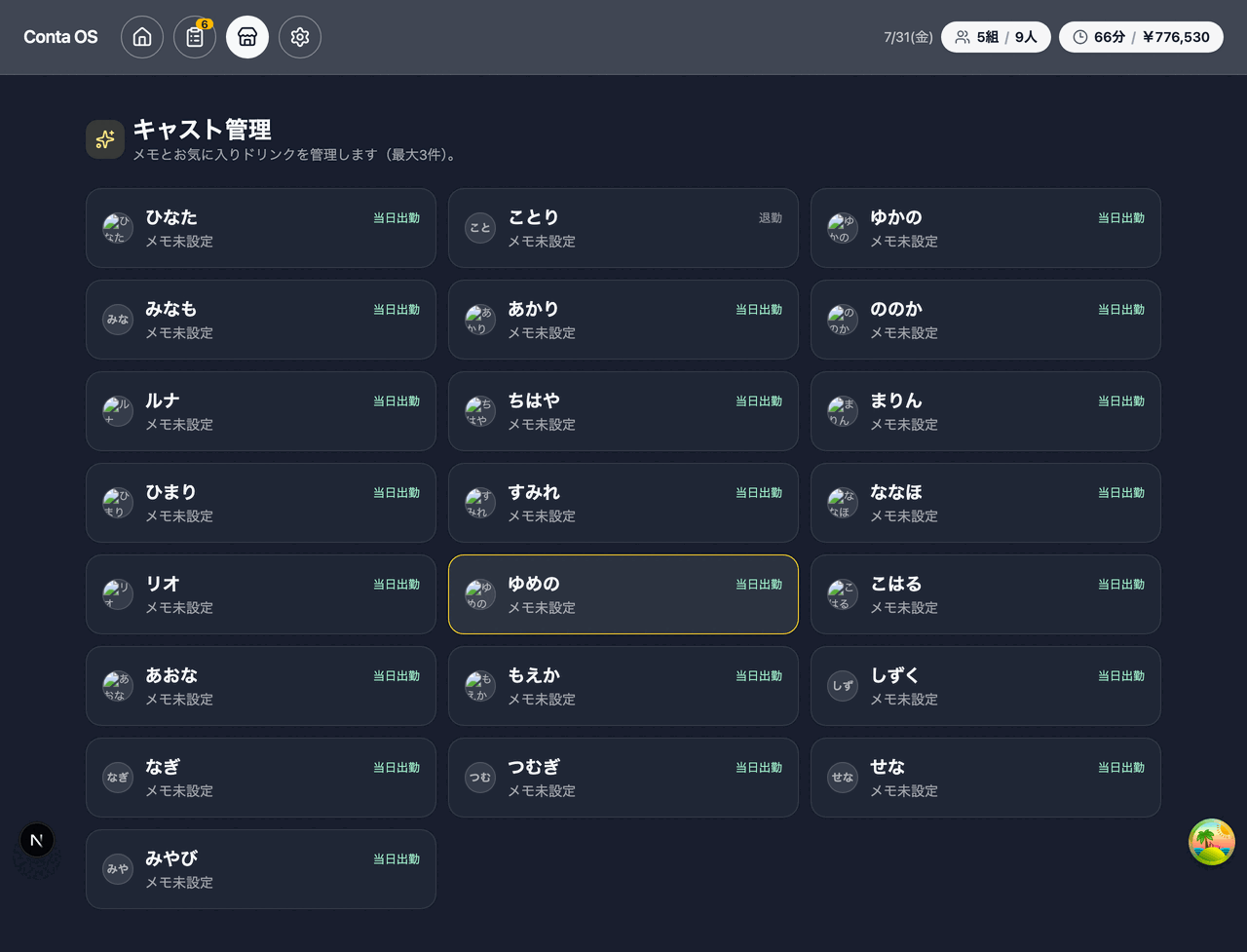Image resolution: width=1247 pixels, height=952 pixels.
Task: Open the clipboard orders icon with badge
Action: tap(195, 37)
